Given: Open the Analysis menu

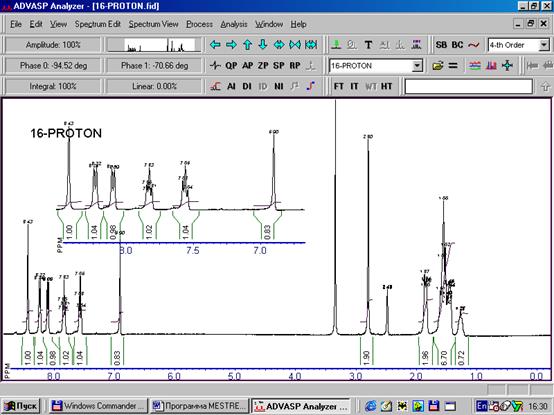Looking at the screenshot, I should pyautogui.click(x=234, y=24).
